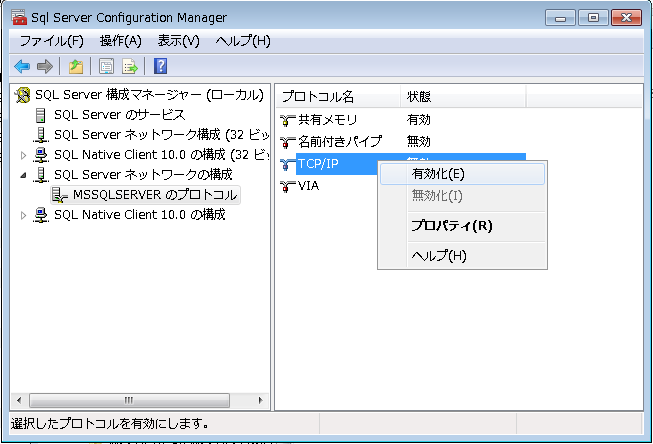Sort by the プロトコル名 column header

tap(338, 97)
